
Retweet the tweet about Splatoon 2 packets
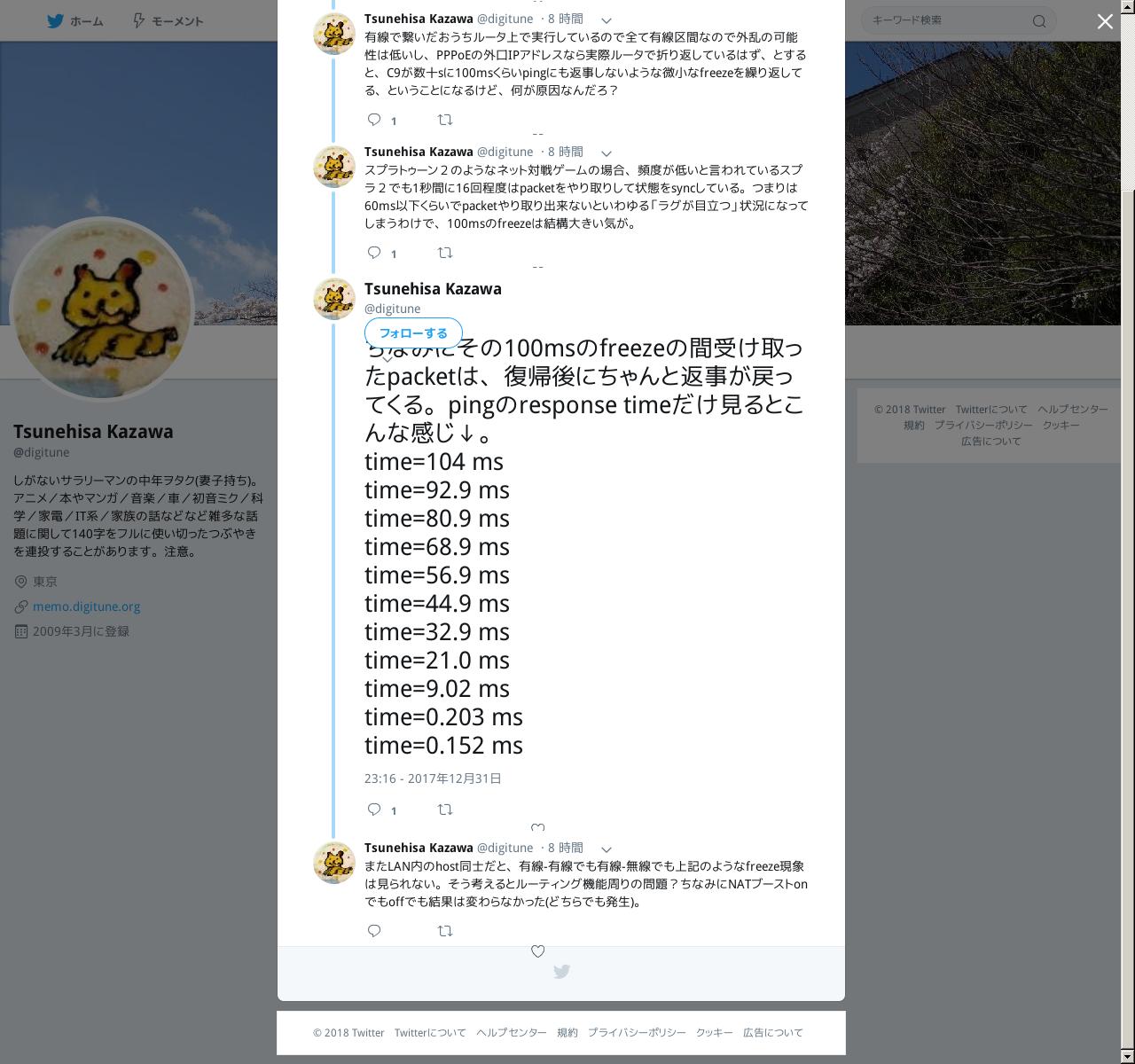click(x=445, y=253)
